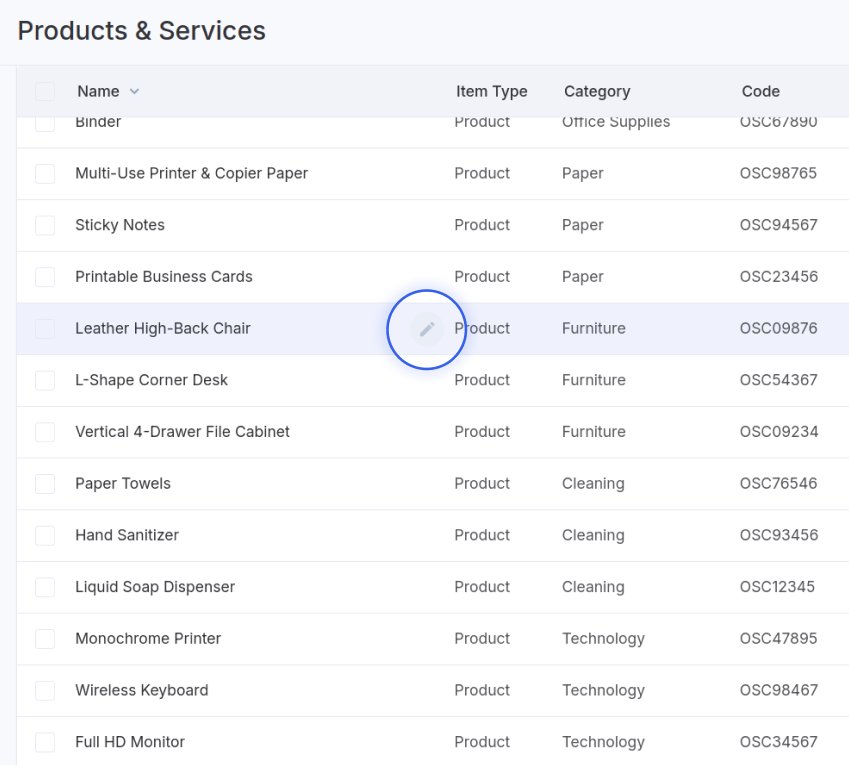Click the Code column header
Viewport: 849px width, 776px height.
point(760,92)
